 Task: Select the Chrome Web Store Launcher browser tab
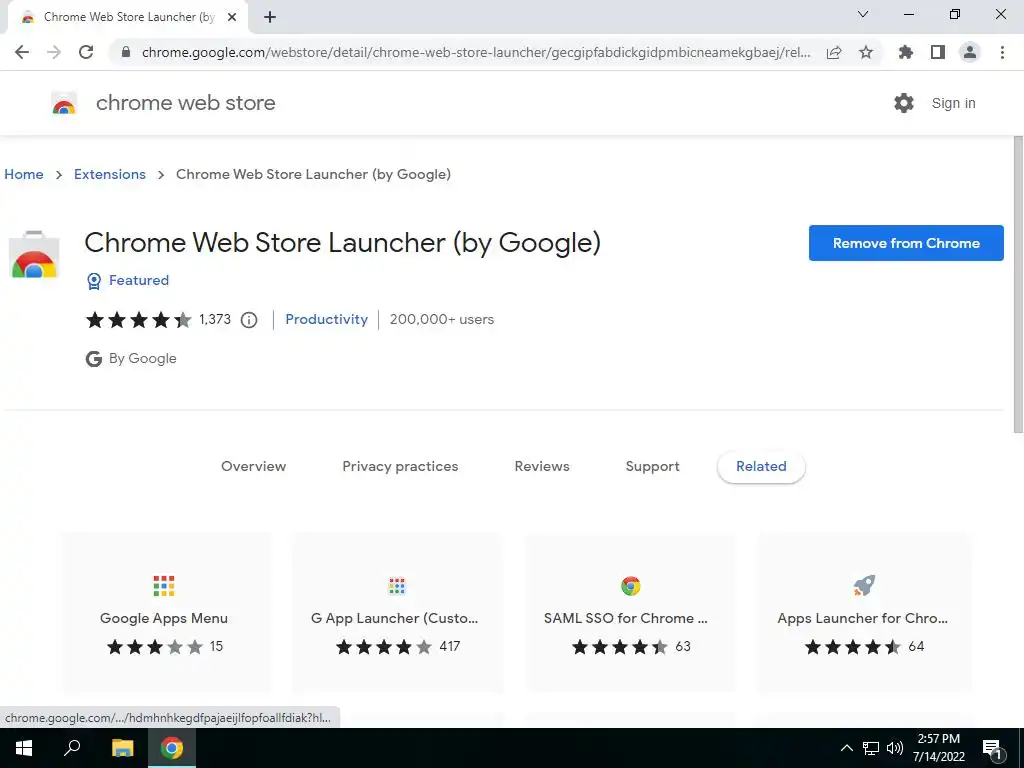tap(127, 17)
